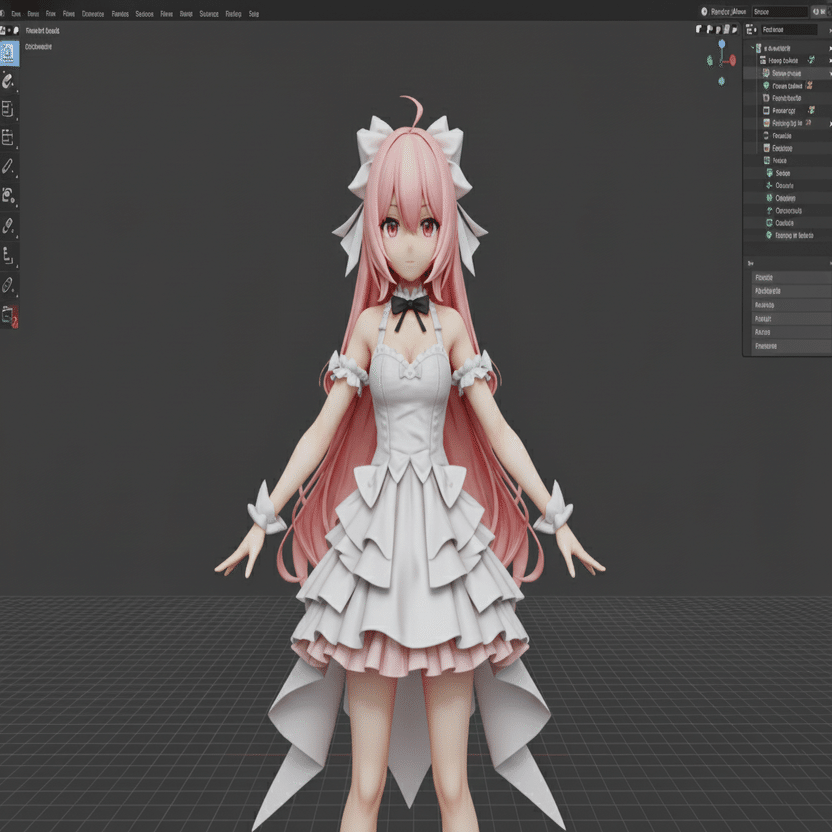Click the 'Fooede' button in the lower panel

(791, 278)
